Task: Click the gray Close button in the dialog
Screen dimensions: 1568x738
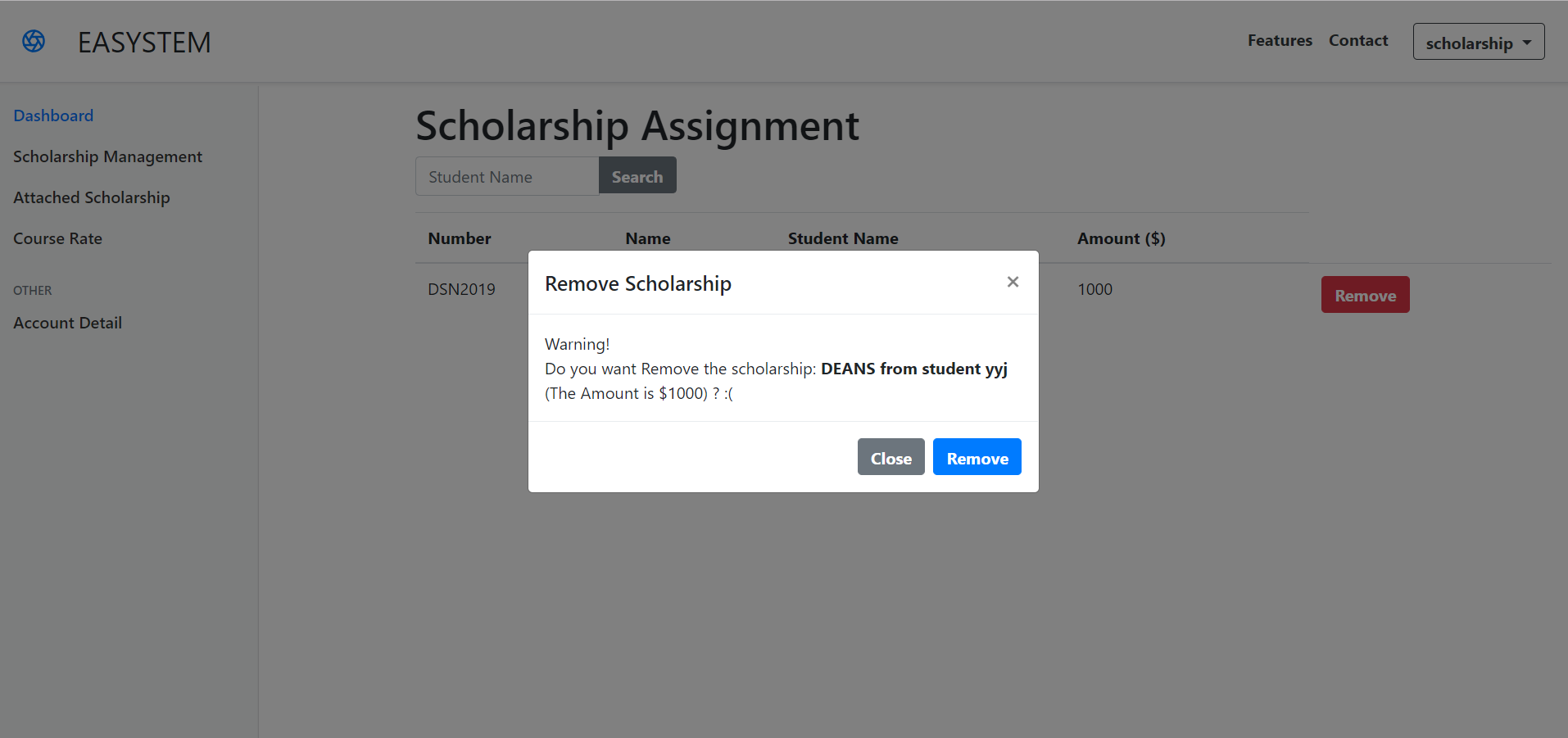Action: click(890, 457)
